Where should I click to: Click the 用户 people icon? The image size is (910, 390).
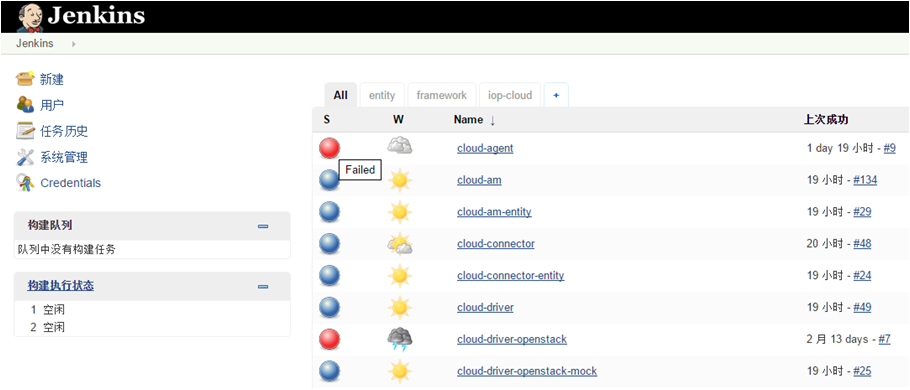pyautogui.click(x=26, y=104)
